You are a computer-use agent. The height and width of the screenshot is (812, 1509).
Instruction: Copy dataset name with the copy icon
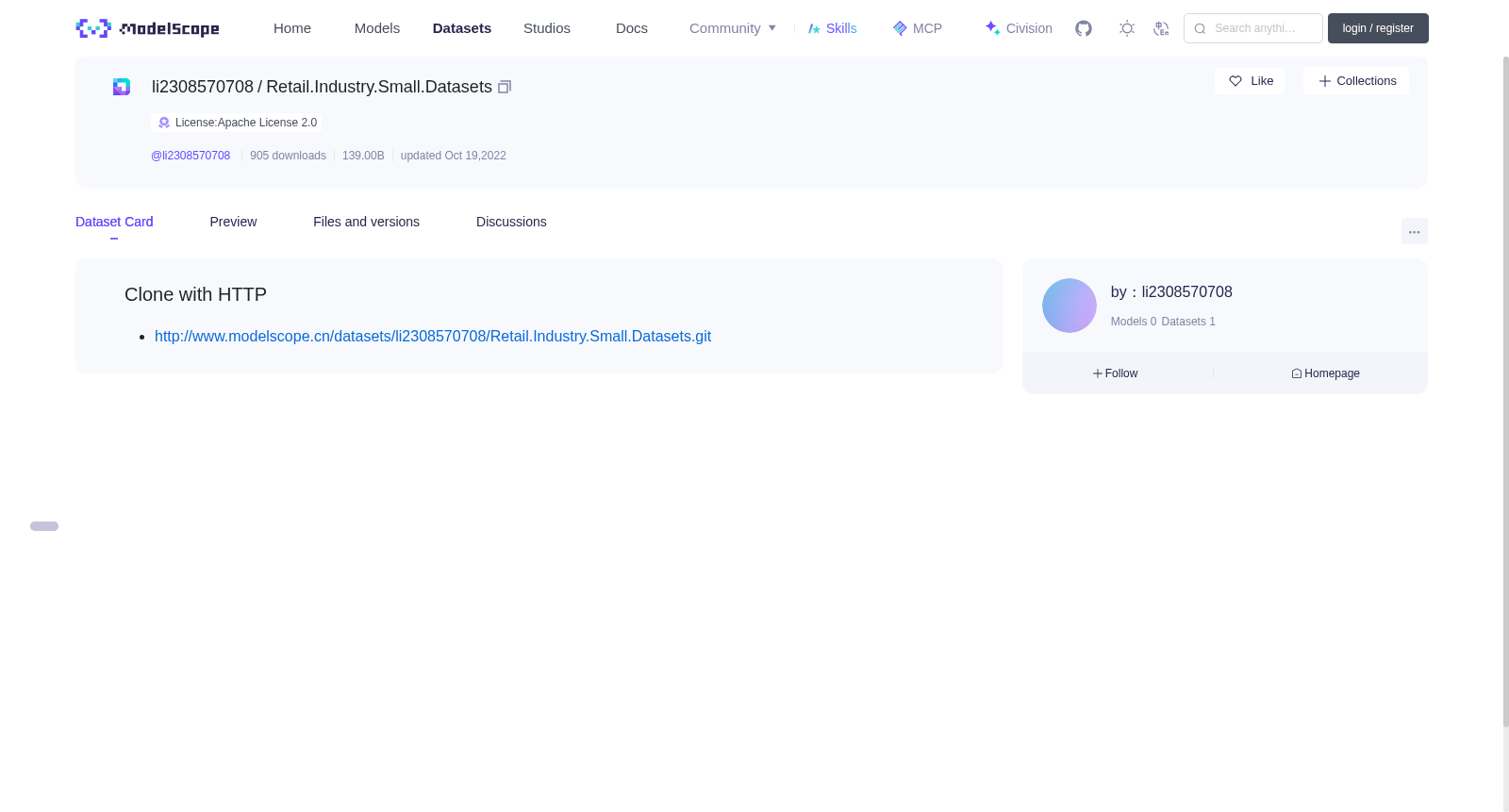pos(505,87)
